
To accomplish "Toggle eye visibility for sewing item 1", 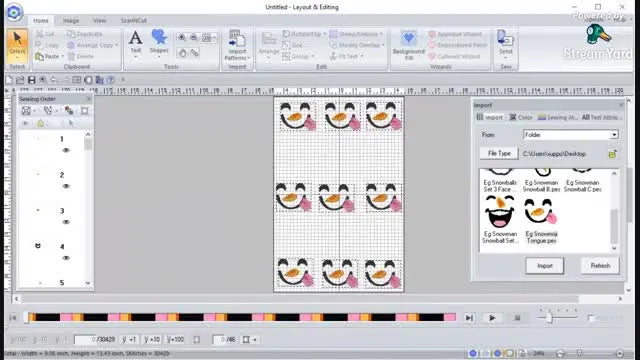I will click(66, 150).
